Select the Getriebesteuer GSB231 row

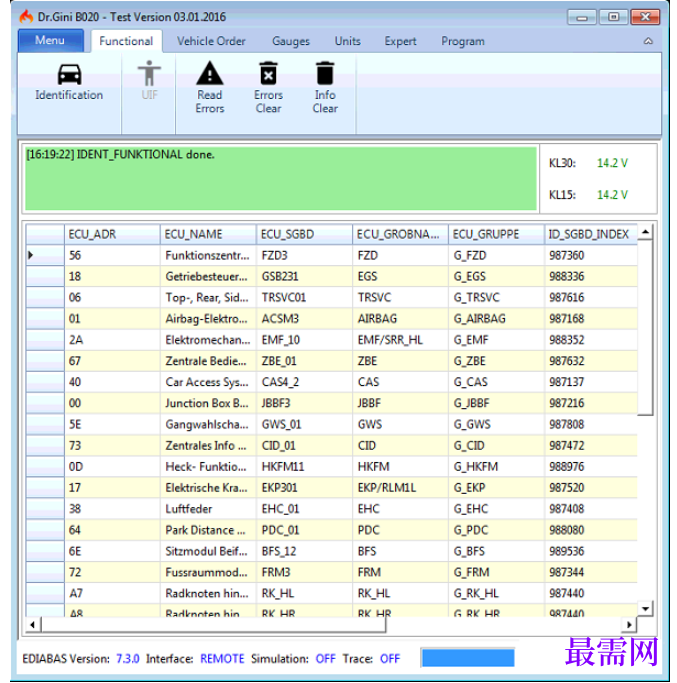tap(331, 276)
